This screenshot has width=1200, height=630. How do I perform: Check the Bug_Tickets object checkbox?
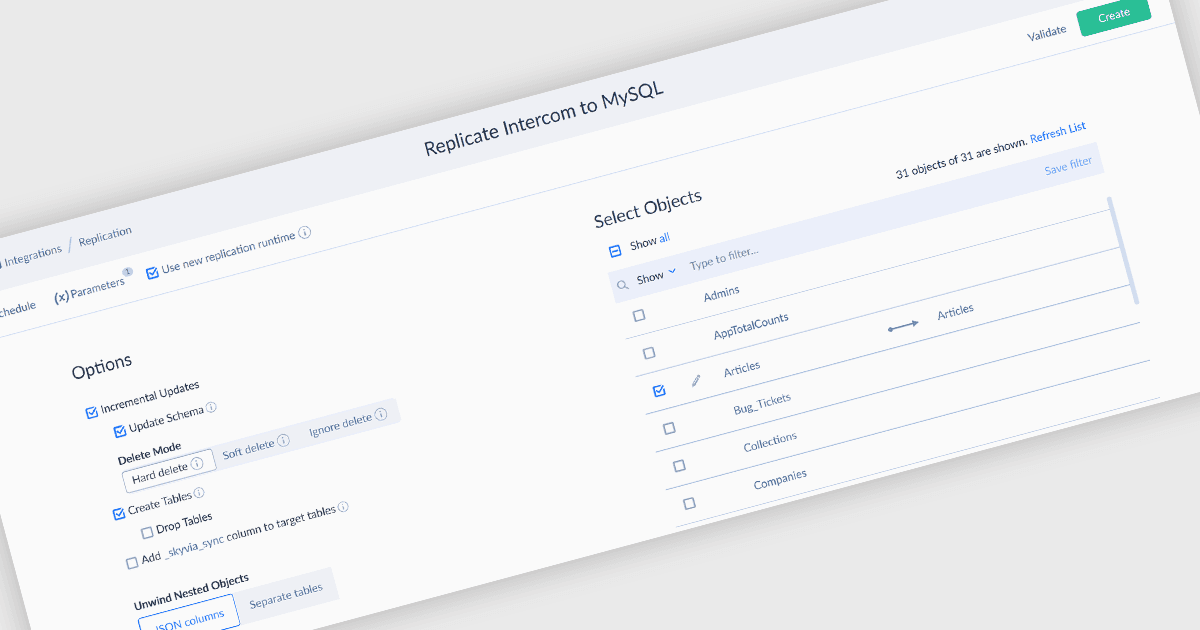point(669,428)
